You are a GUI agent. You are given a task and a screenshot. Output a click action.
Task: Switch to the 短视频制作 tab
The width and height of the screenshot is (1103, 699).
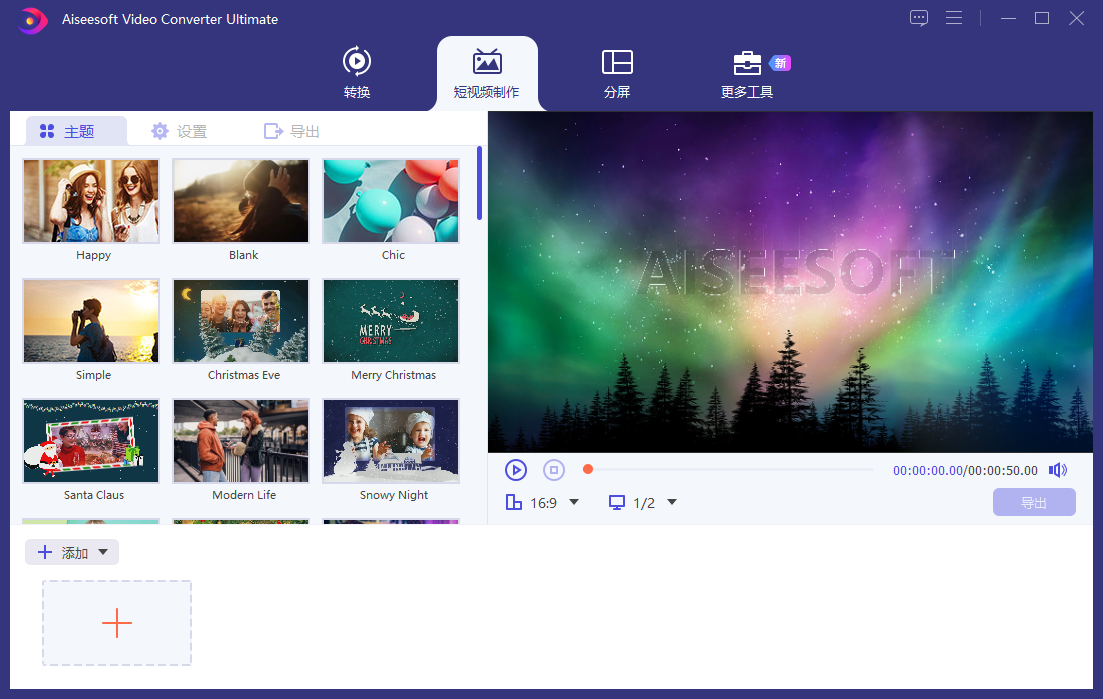487,73
